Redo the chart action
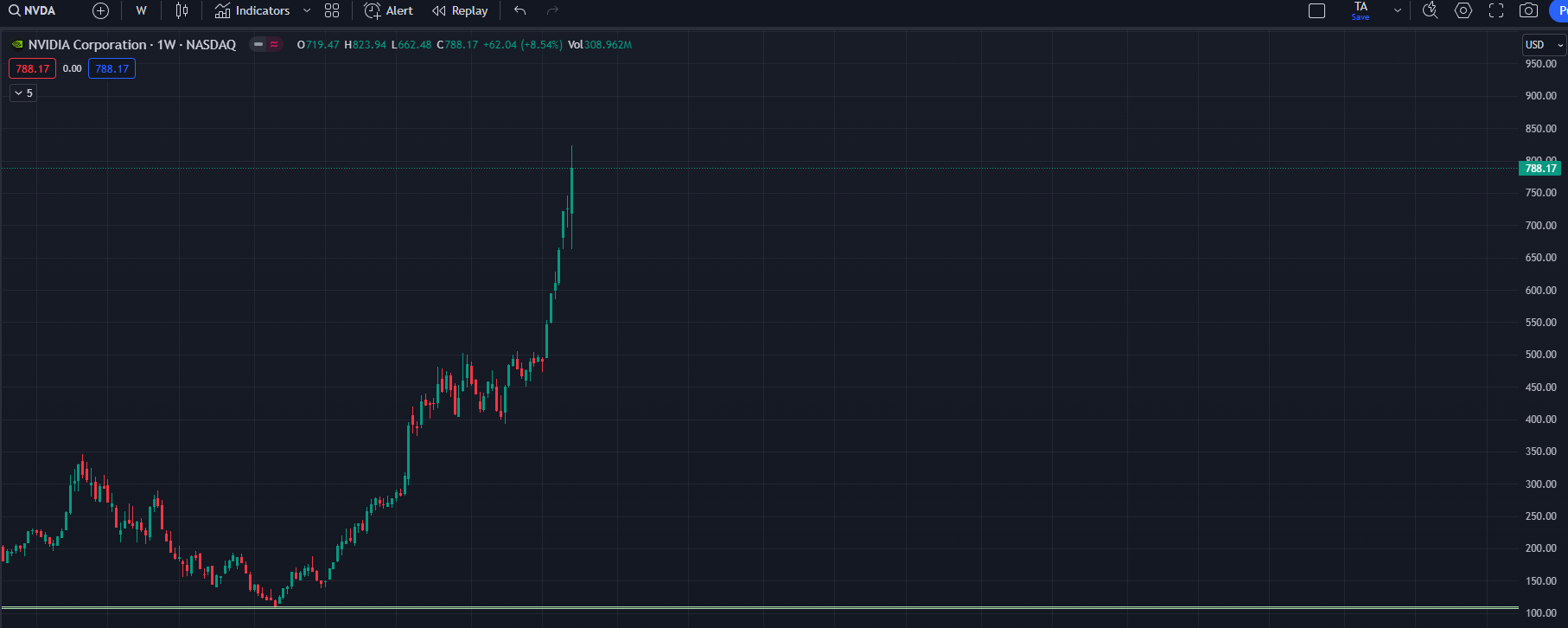The image size is (1568, 628). click(x=553, y=10)
